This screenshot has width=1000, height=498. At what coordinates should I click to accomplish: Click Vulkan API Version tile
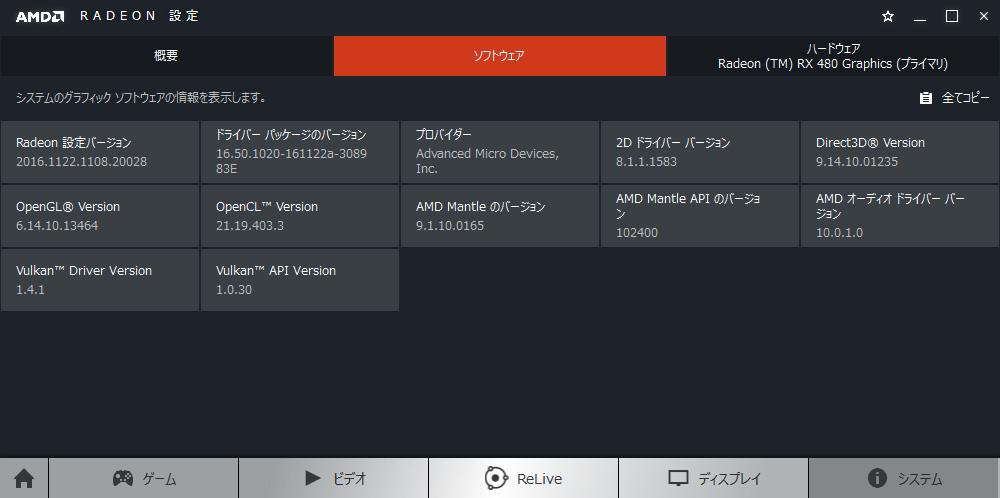(300, 280)
